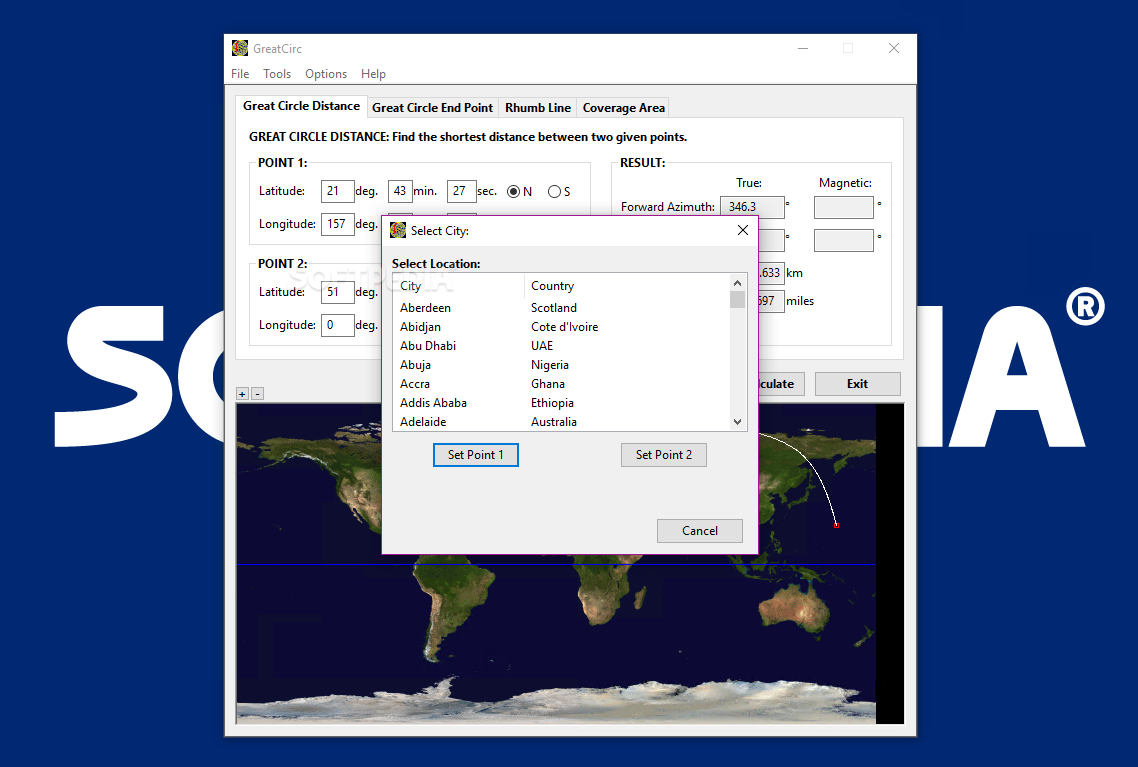The image size is (1138, 767).
Task: Click Point 1 latitude seconds field
Action: (461, 192)
